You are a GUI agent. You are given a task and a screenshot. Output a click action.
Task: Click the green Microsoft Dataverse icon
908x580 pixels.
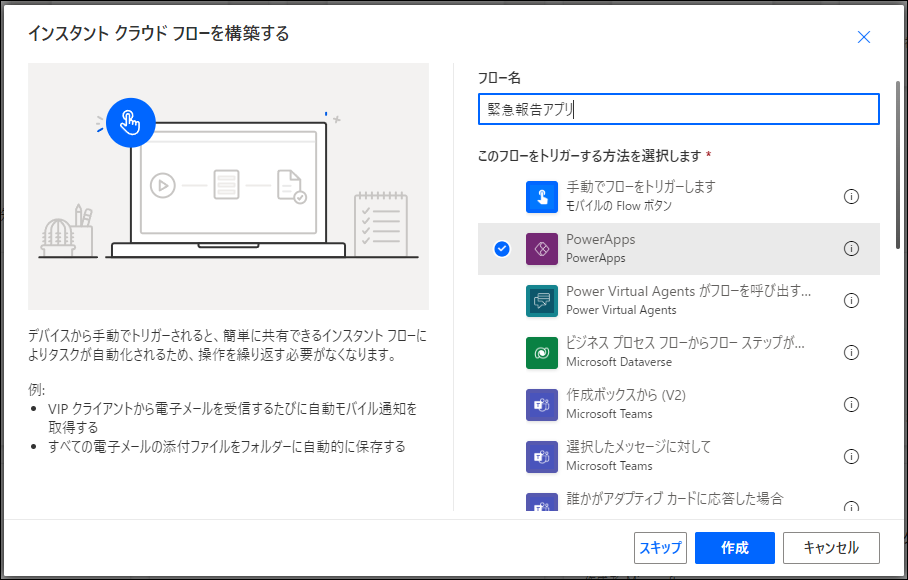(x=541, y=353)
